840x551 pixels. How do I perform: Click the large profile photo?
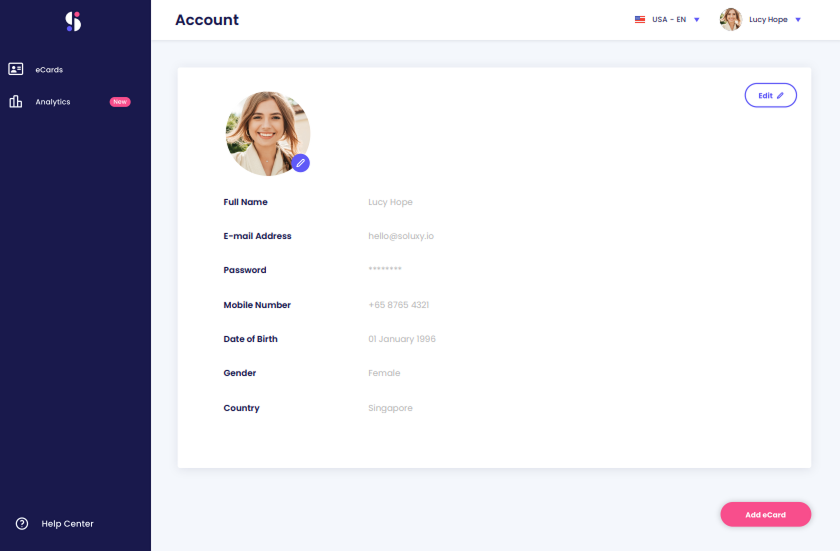pos(267,133)
